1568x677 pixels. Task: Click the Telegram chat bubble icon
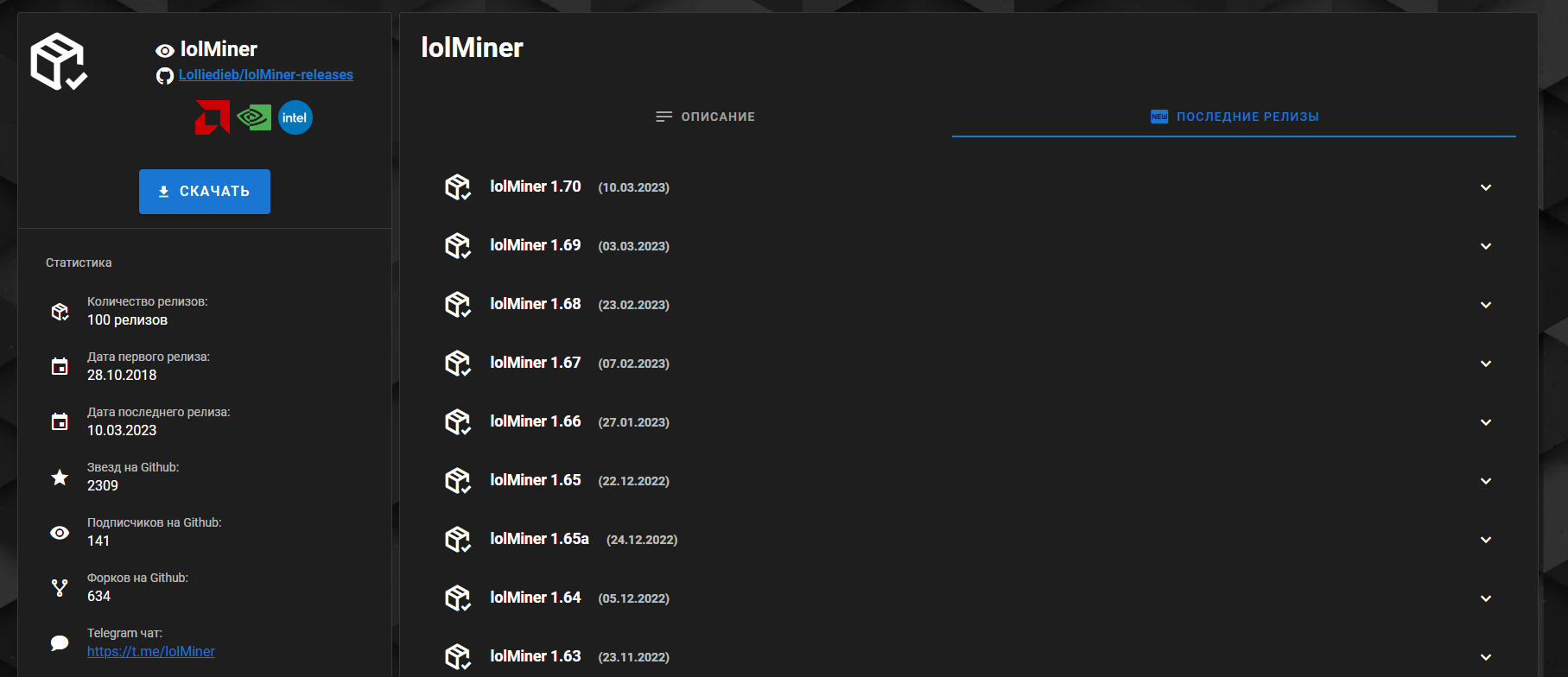click(x=60, y=643)
